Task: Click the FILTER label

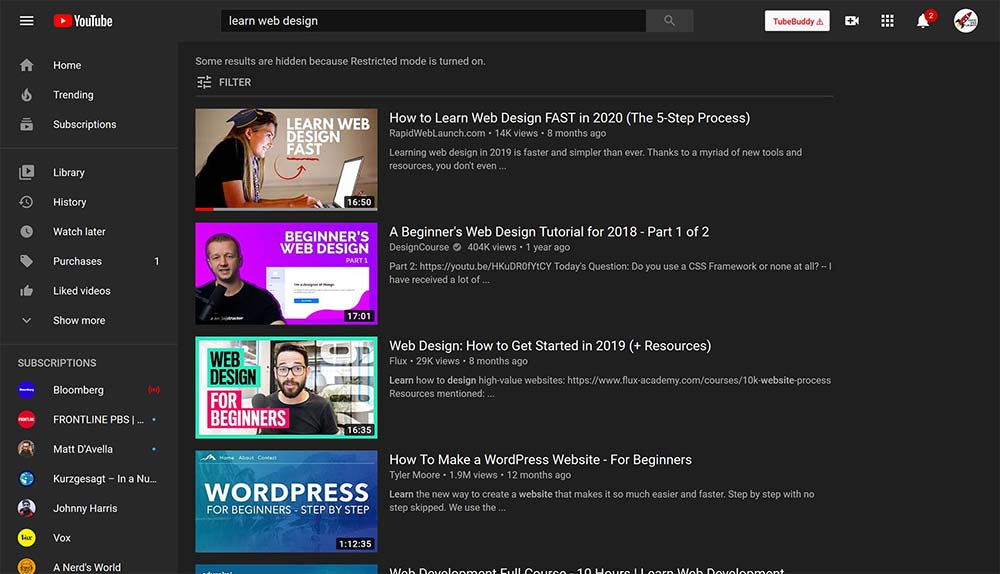Action: (x=235, y=82)
